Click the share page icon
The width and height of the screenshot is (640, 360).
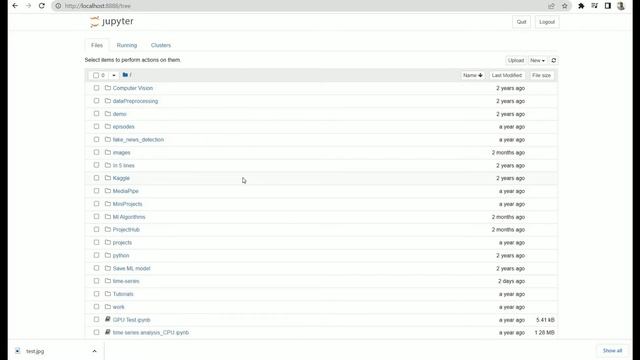click(551, 6)
